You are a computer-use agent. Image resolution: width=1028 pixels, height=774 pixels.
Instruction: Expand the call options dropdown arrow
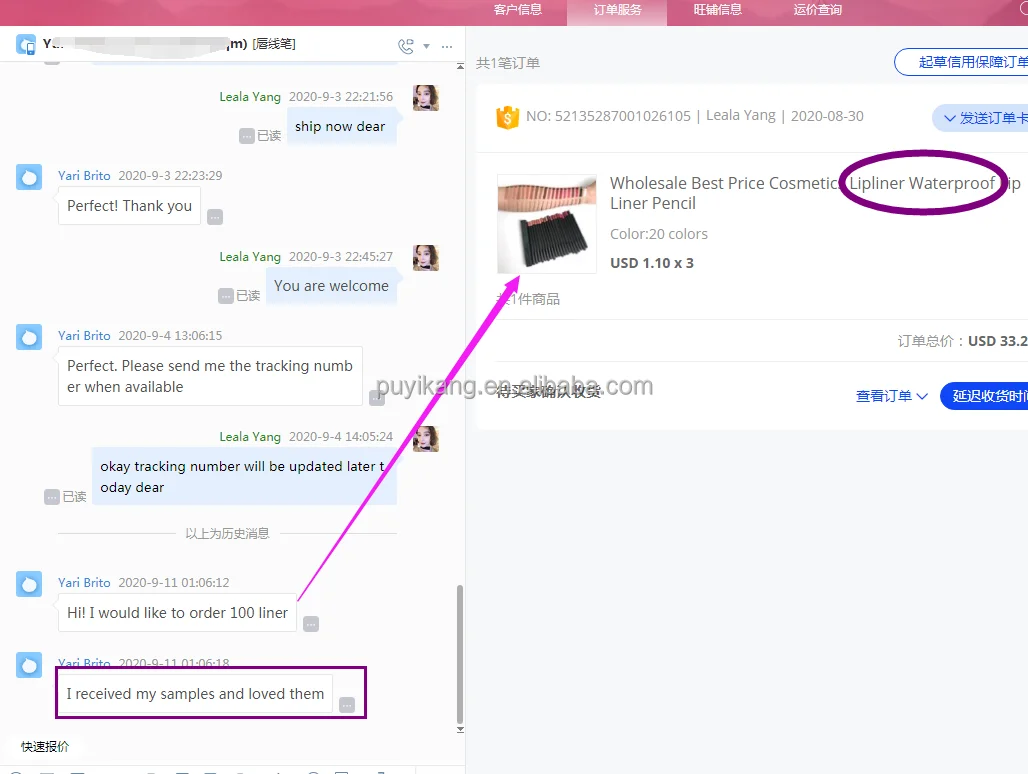pyautogui.click(x=426, y=47)
